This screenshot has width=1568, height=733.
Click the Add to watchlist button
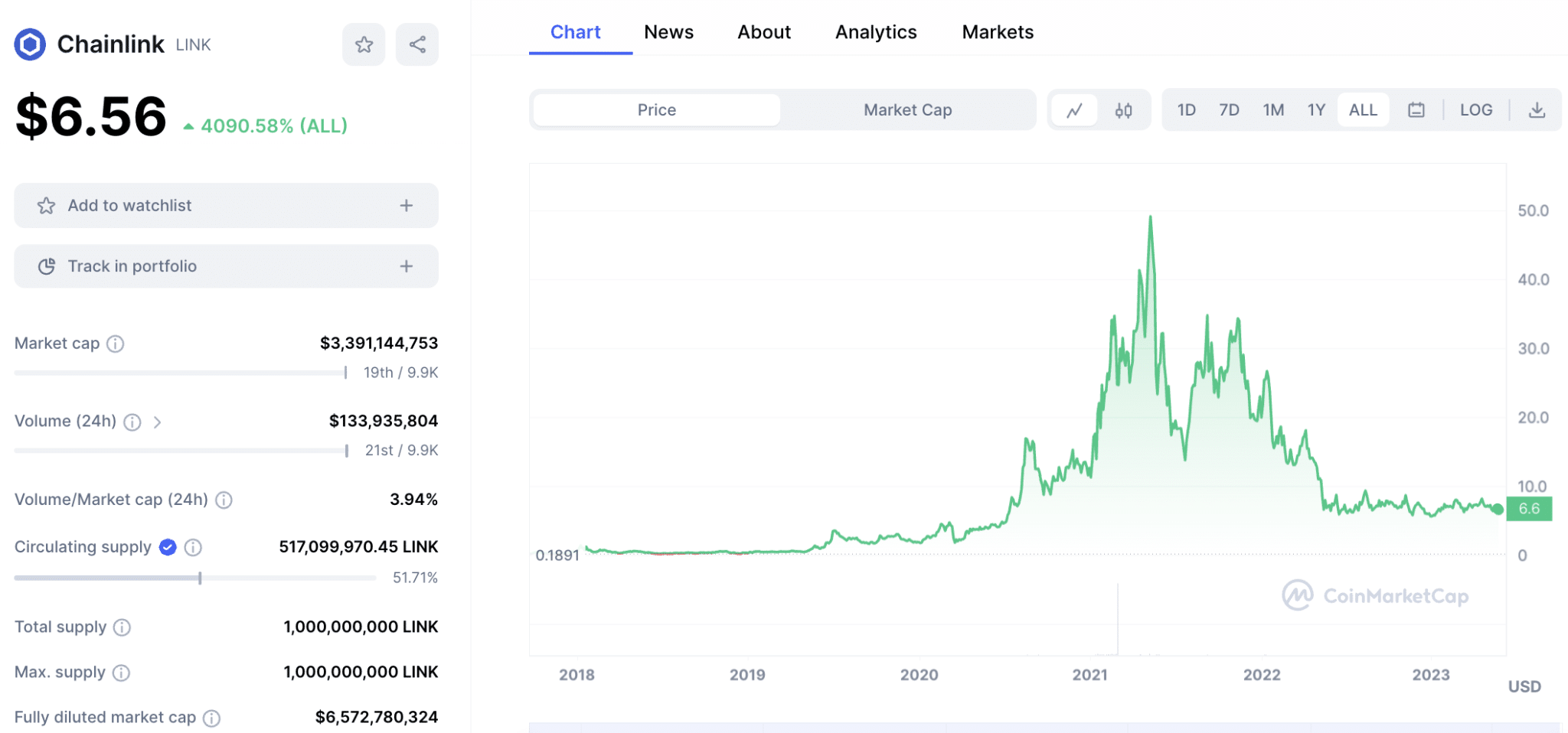[x=226, y=205]
